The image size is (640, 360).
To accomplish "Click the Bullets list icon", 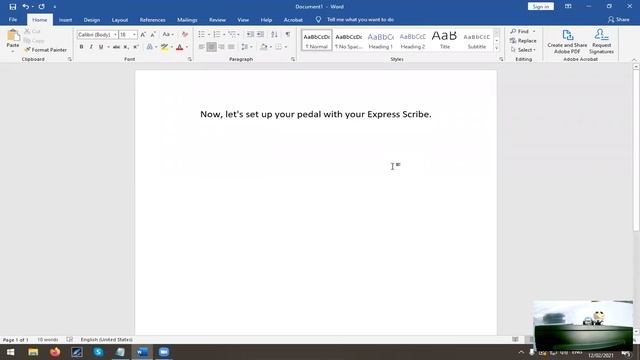I will pyautogui.click(x=202, y=35).
